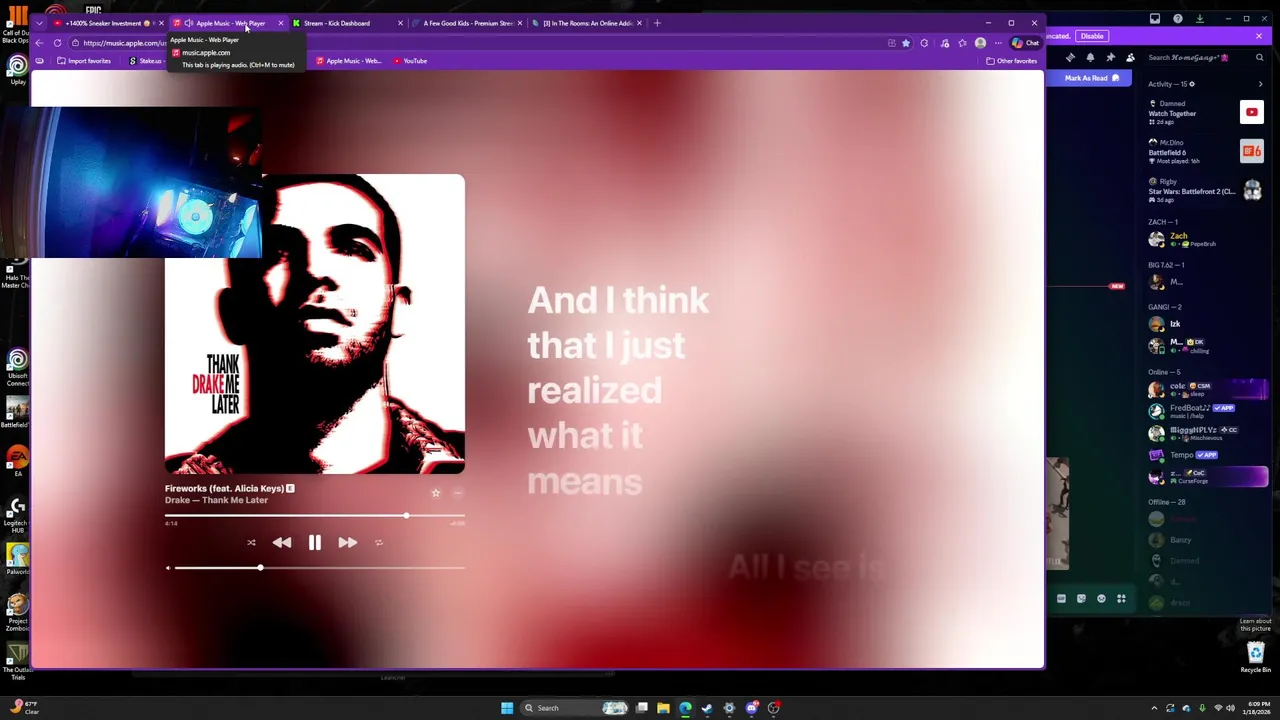The image size is (1280, 720).
Task: Click Disable button in Discord banner
Action: pos(1092,36)
